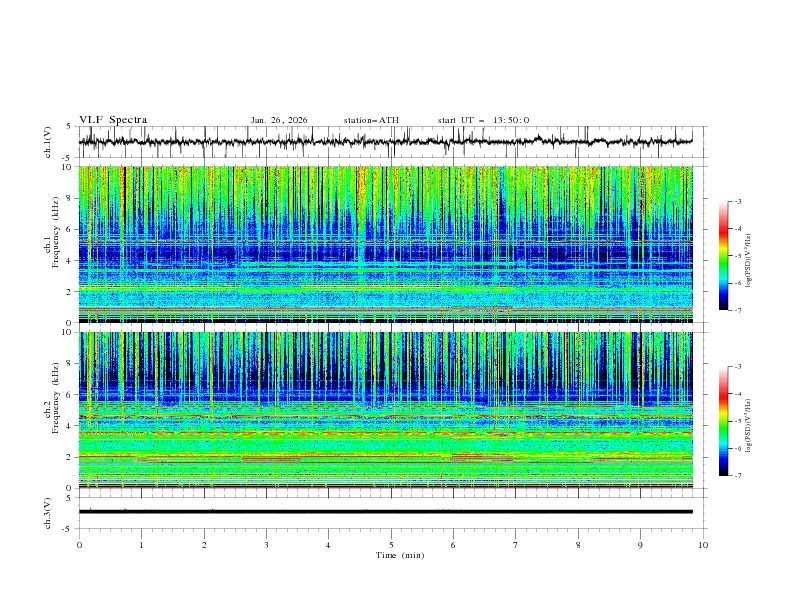792x612 pixels.
Task: Click the "5" minute tick on Time axis
Action: pyautogui.click(x=391, y=545)
